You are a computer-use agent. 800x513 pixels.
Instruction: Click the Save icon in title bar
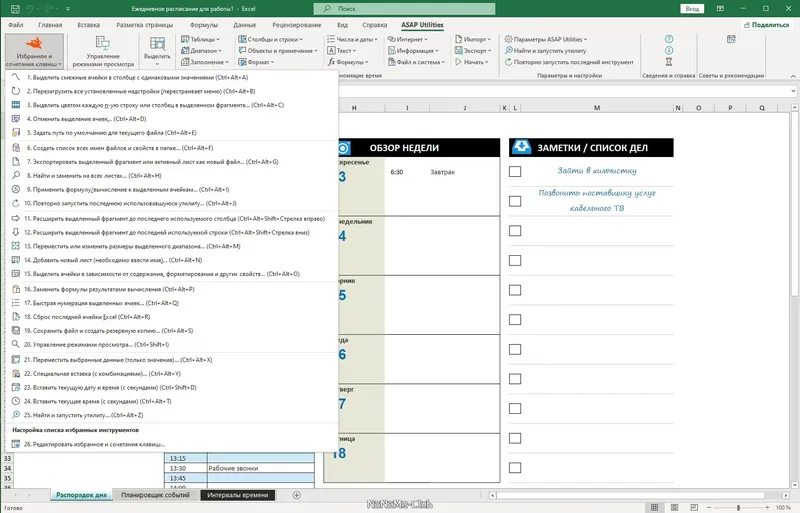pyautogui.click(x=15, y=9)
